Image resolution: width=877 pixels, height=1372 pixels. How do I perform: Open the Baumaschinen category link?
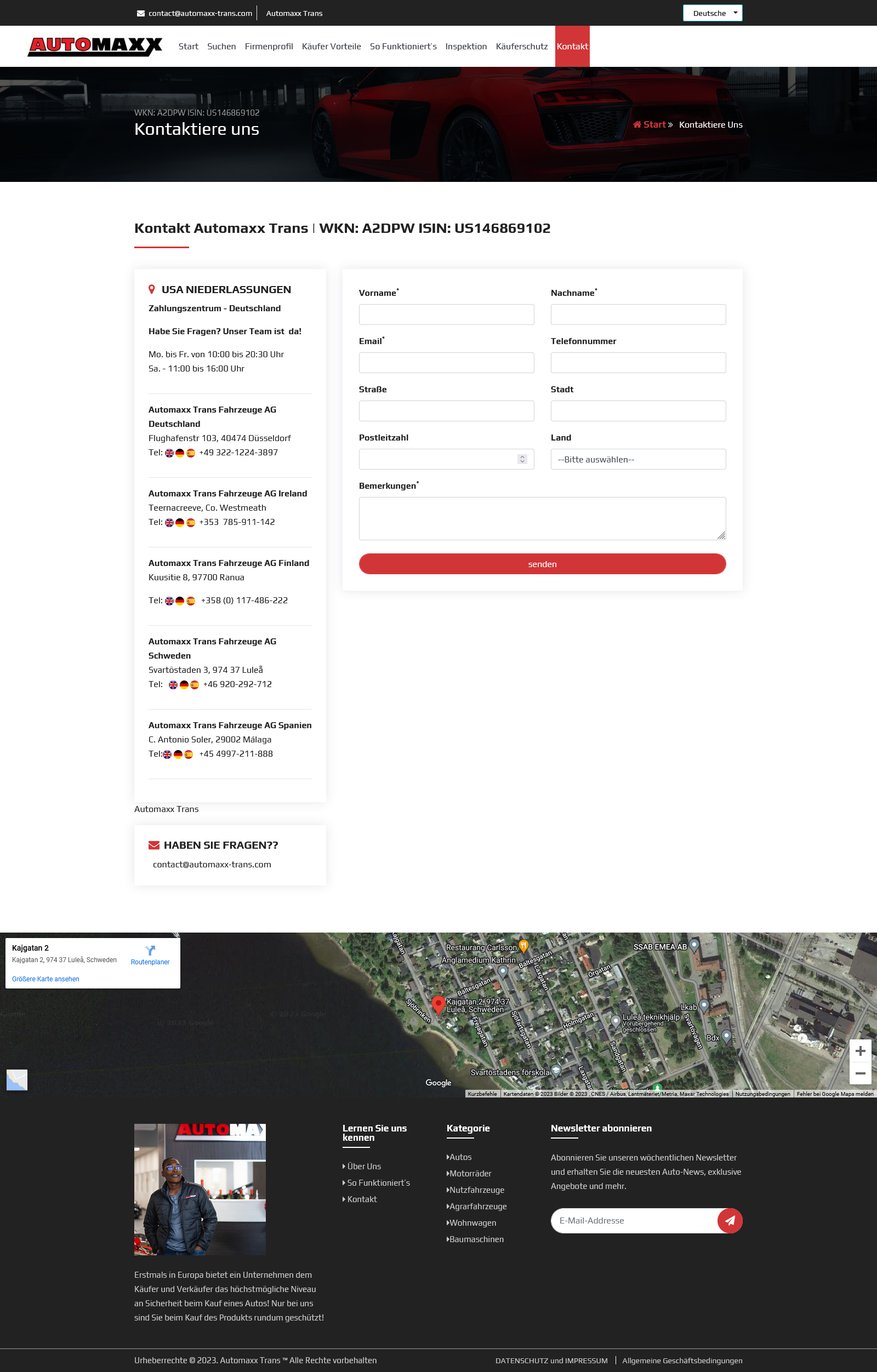coord(476,1240)
